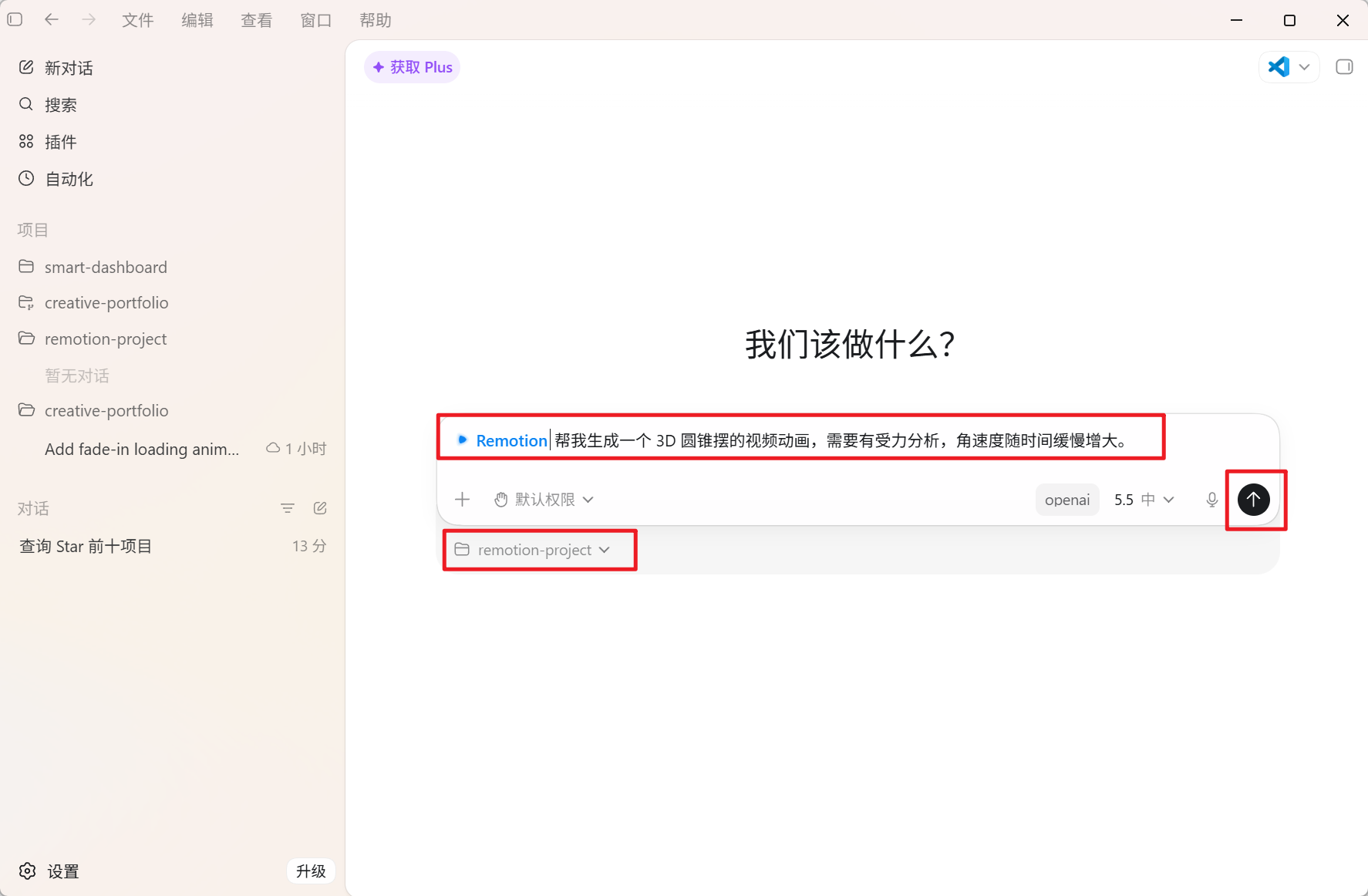This screenshot has width=1368, height=896.
Task: Click into the prompt text field
Action: [x=858, y=440]
